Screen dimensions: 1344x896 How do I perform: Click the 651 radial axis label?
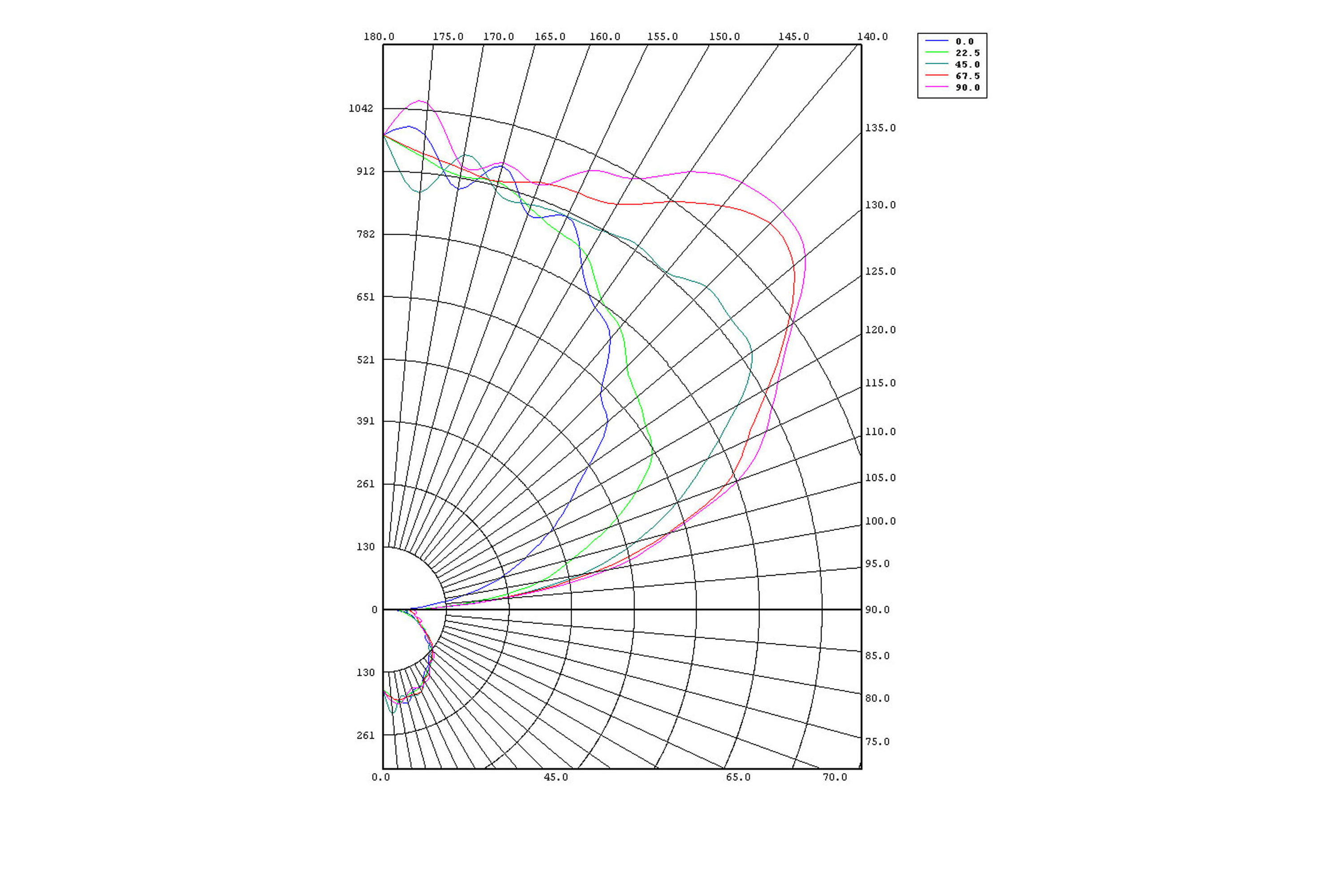tap(366, 297)
